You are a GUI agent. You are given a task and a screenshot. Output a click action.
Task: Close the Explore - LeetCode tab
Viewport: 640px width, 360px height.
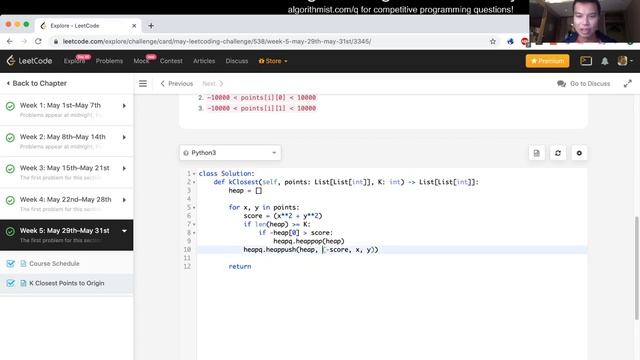(x=134, y=26)
